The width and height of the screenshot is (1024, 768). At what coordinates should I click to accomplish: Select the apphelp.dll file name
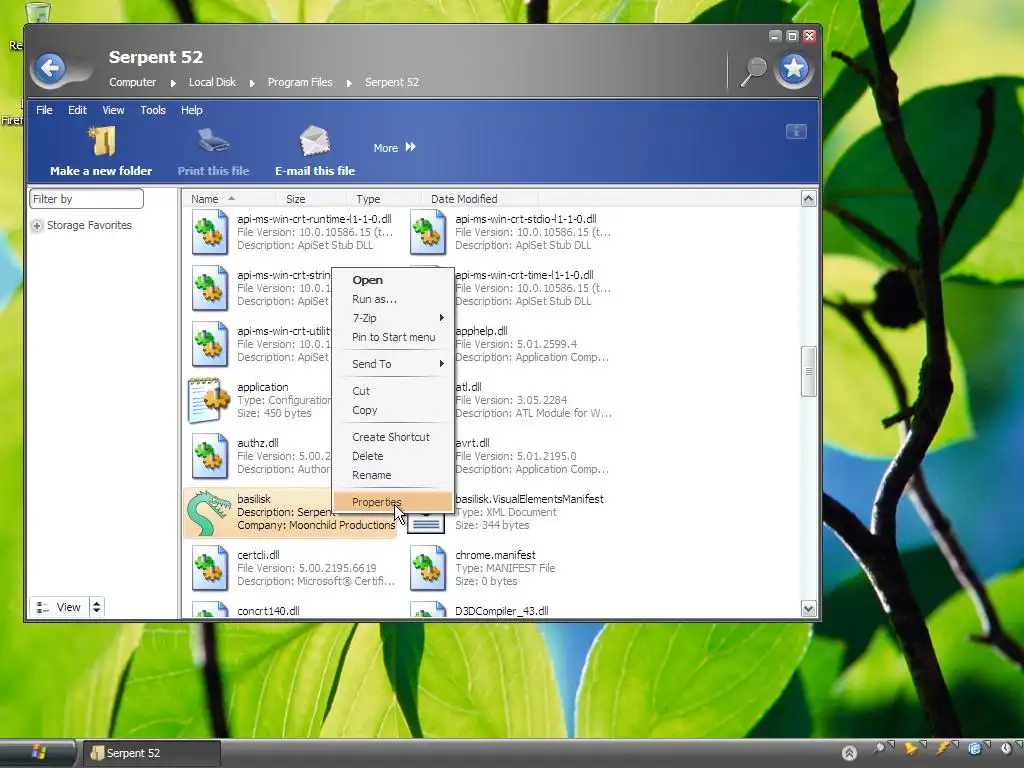point(481,331)
